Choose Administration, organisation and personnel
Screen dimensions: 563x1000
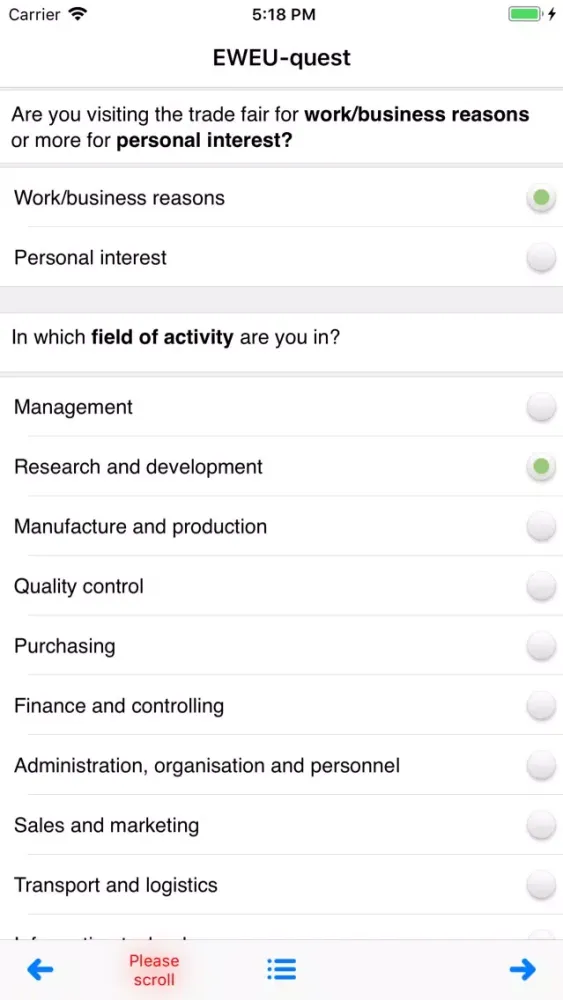tap(541, 765)
